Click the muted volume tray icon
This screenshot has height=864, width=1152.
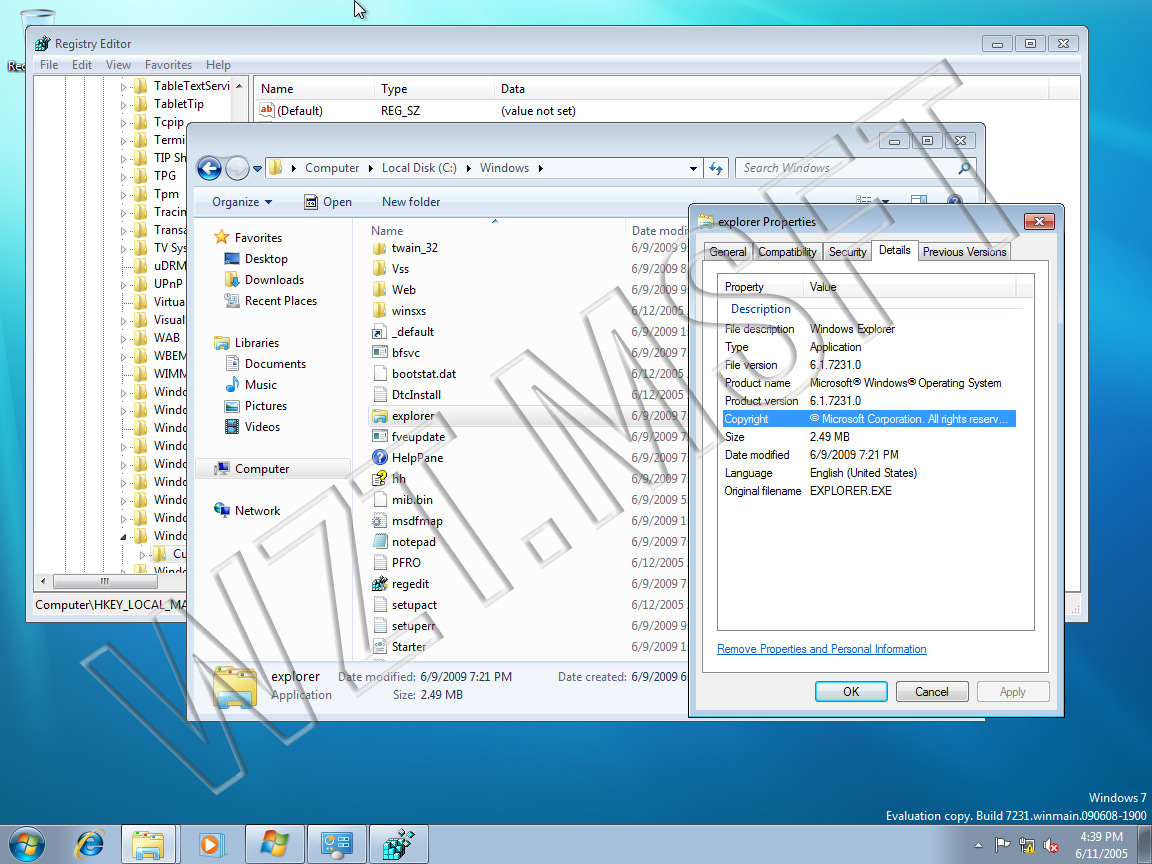click(1051, 845)
